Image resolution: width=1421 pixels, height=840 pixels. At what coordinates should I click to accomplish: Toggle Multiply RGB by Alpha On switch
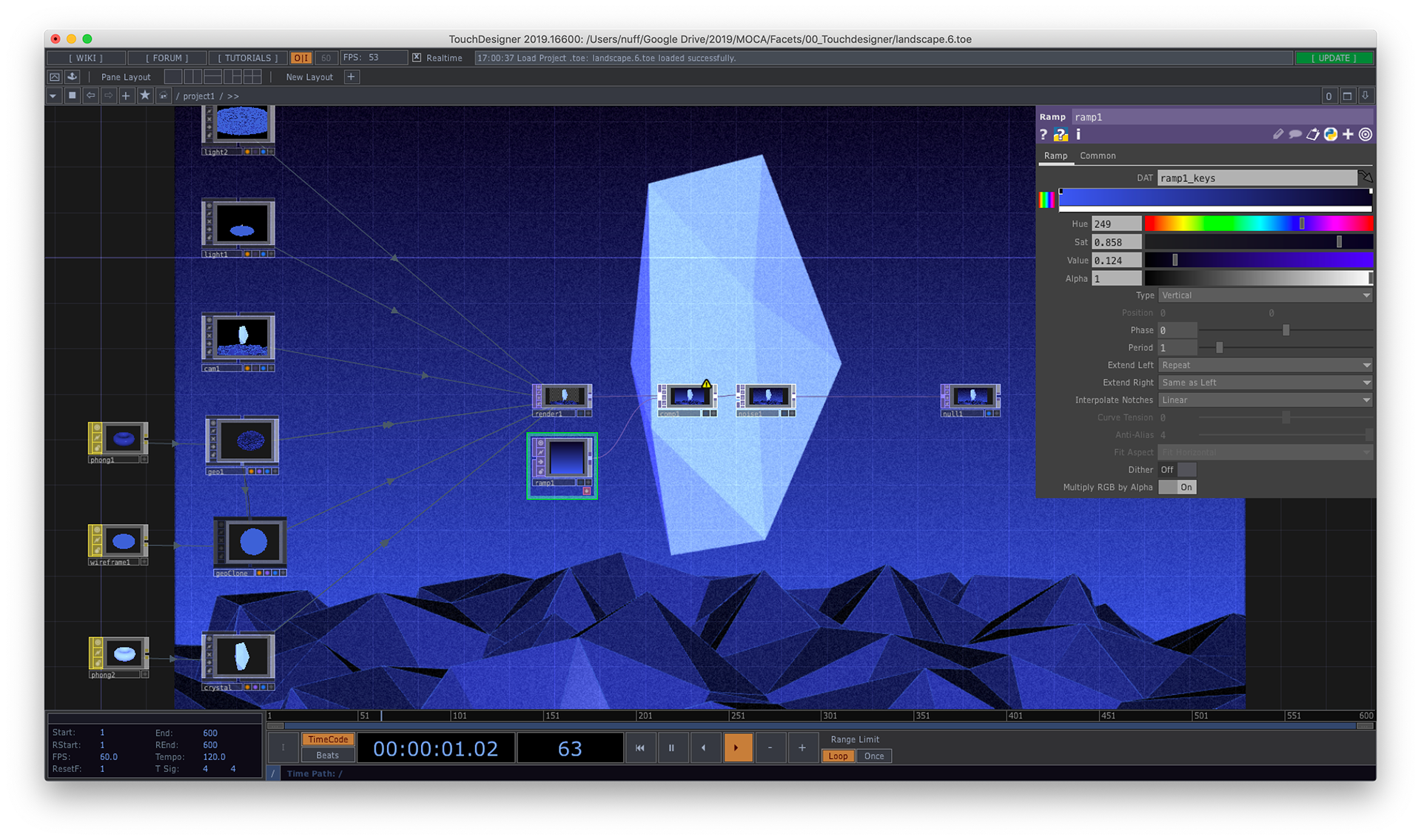[x=1177, y=487]
